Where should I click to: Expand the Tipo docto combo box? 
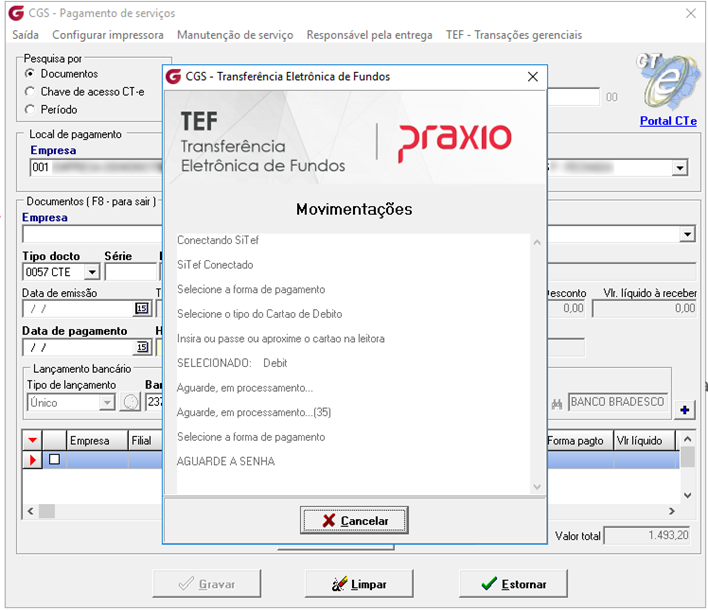(x=92, y=272)
